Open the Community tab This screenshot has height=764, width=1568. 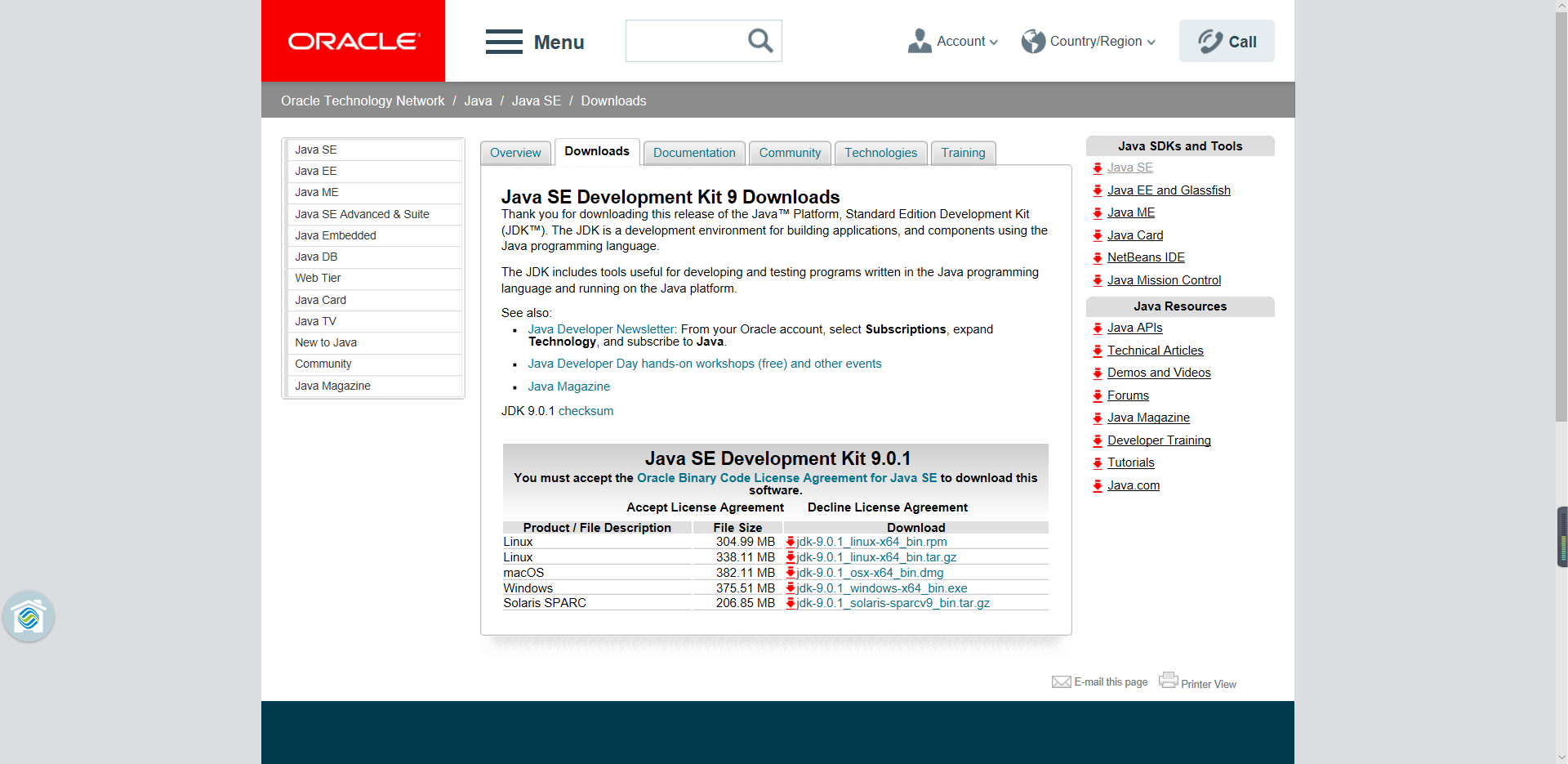[790, 153]
